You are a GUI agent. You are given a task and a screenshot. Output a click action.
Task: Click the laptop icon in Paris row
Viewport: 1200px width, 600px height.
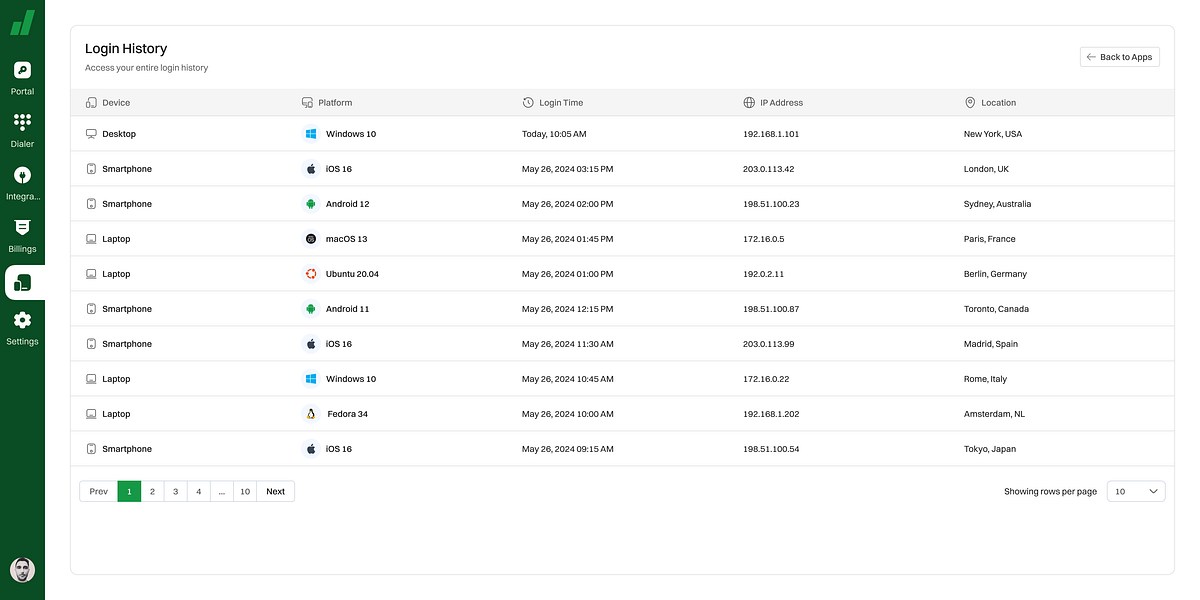tap(91, 239)
